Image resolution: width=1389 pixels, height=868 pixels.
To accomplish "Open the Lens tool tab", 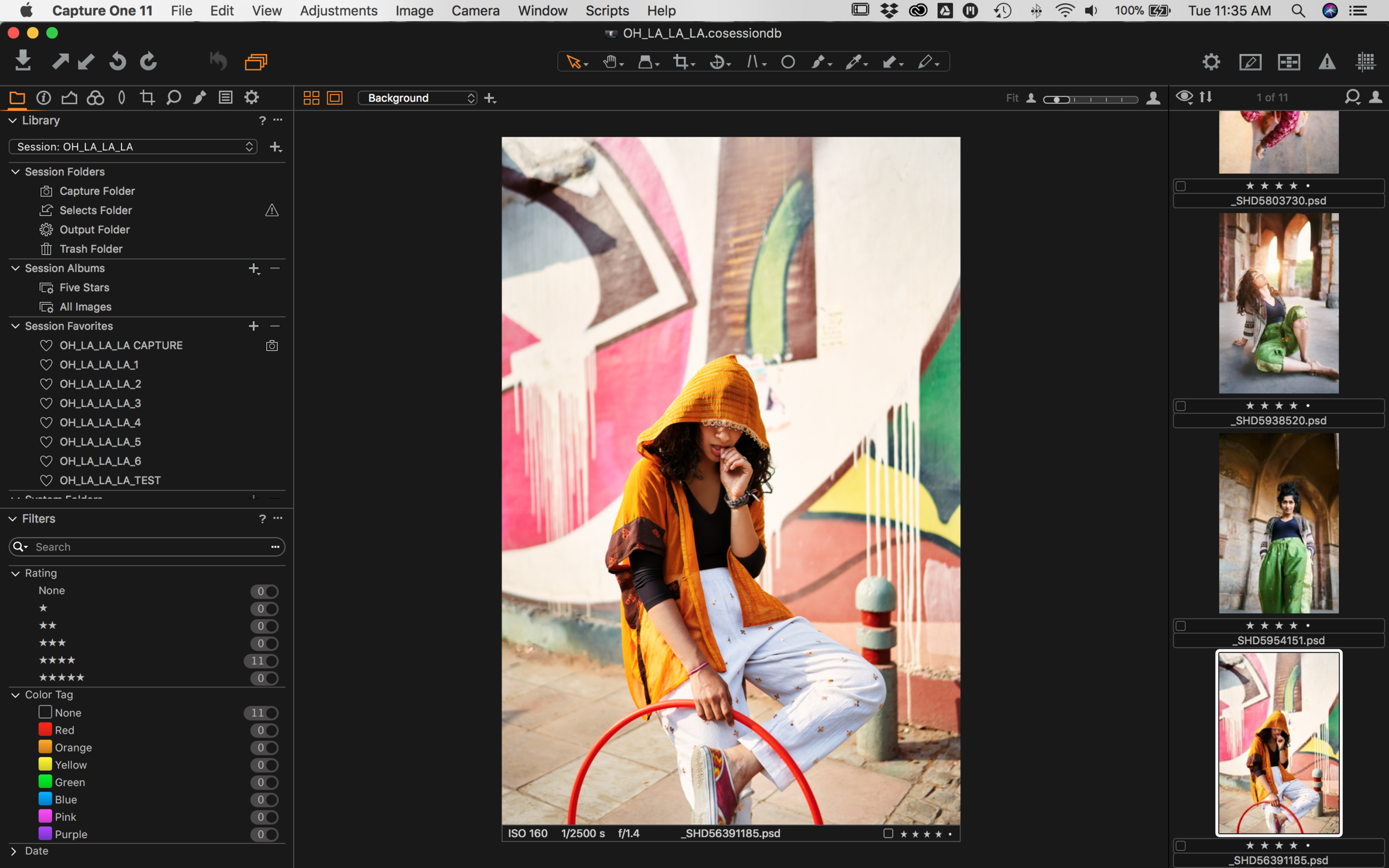I will (121, 98).
